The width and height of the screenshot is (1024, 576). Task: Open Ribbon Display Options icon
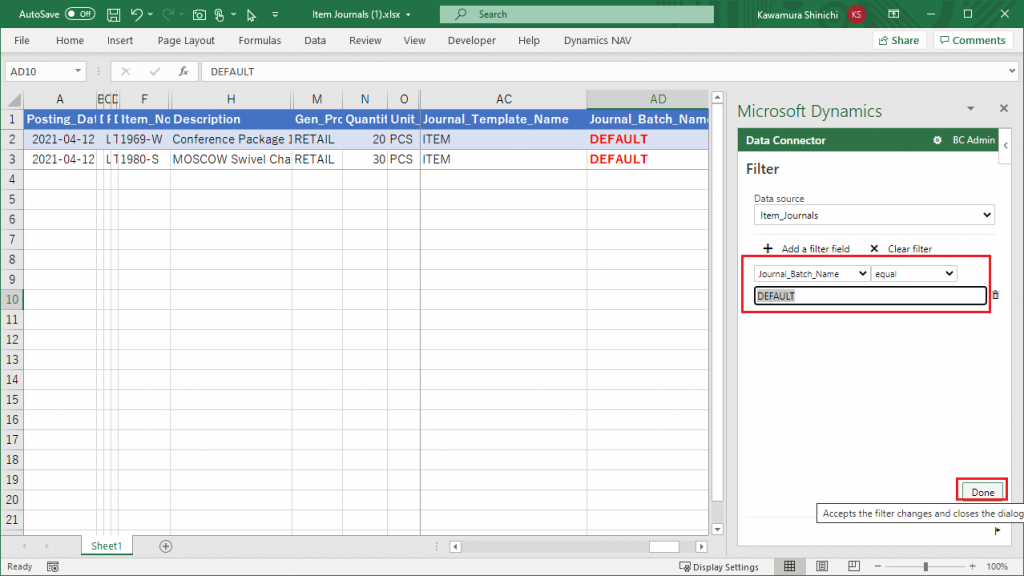pos(894,14)
